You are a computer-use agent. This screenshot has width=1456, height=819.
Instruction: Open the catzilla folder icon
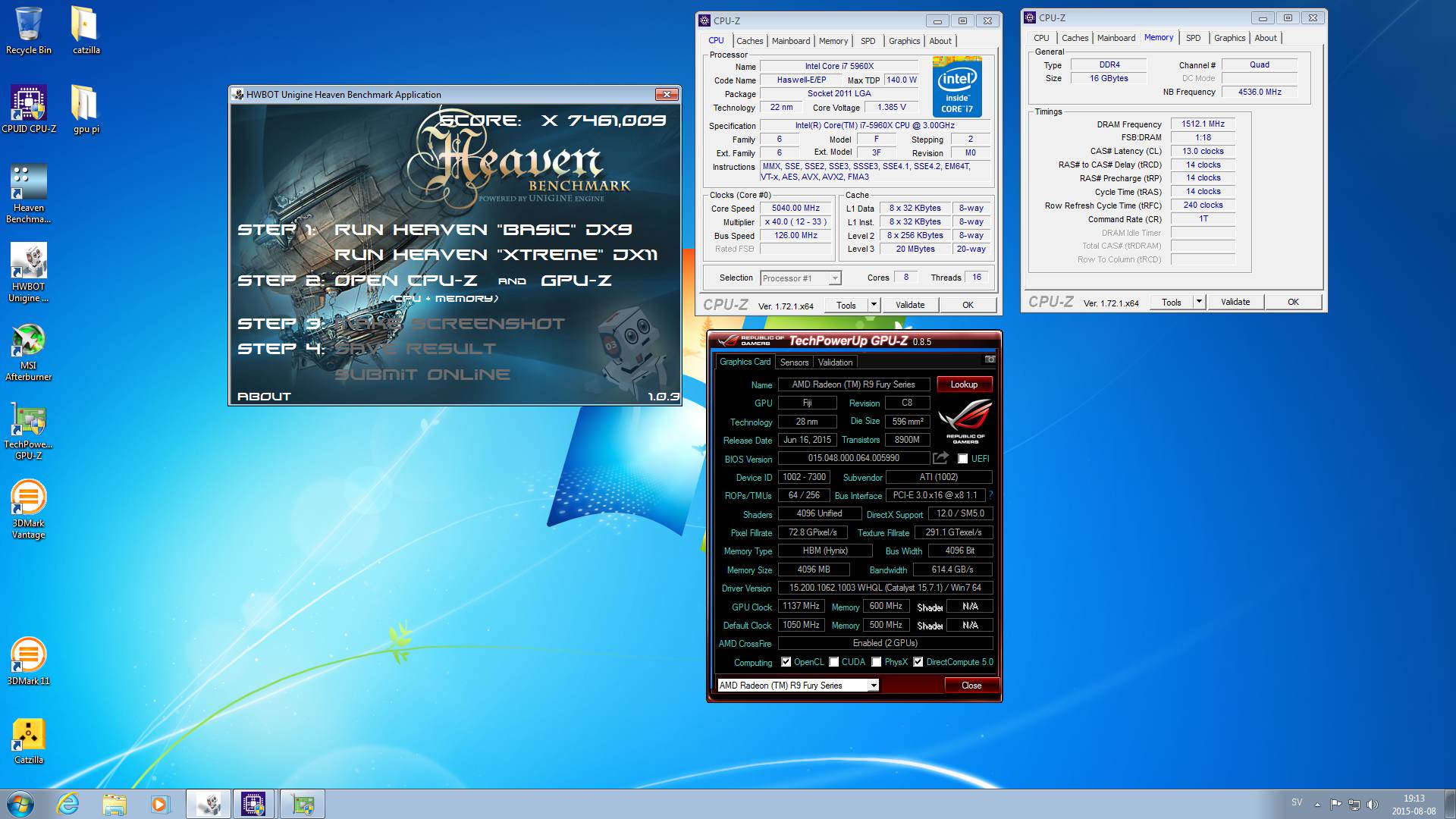86,30
